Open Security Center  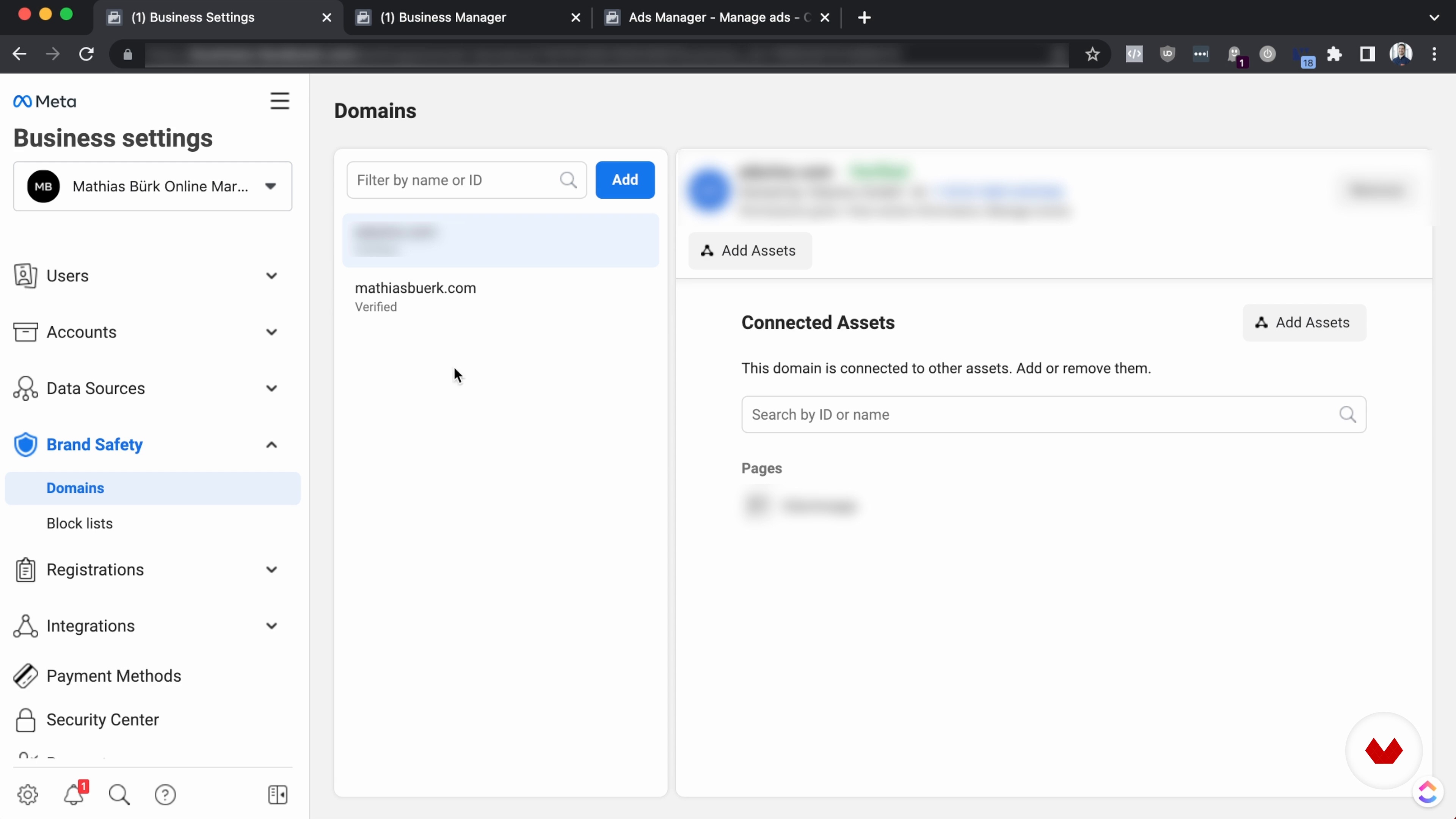click(x=102, y=720)
